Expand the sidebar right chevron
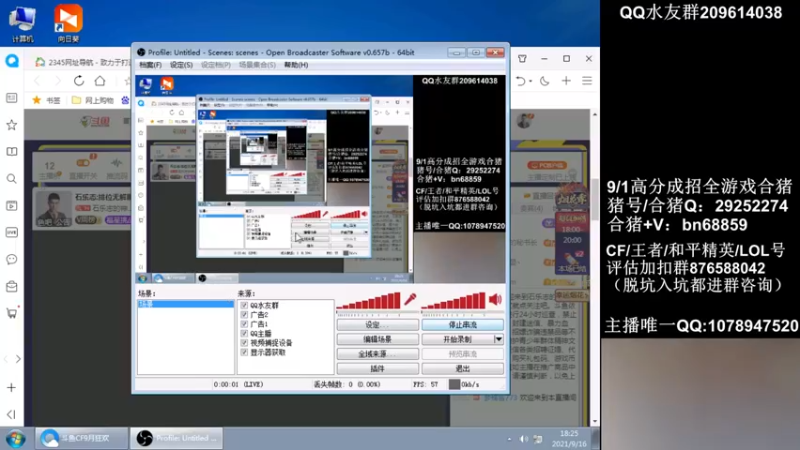This screenshot has width=800, height=450. point(18,359)
